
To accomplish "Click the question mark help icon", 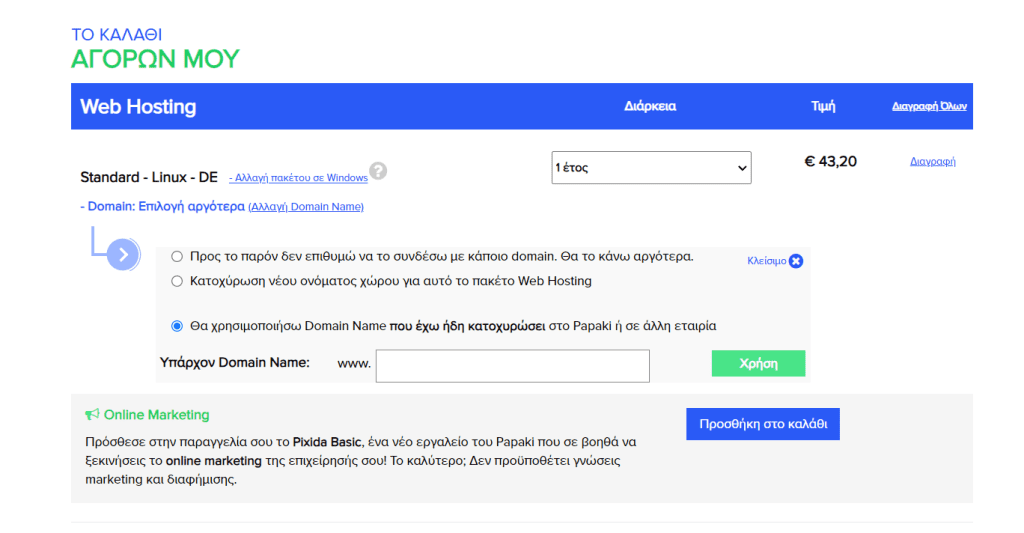I will click(x=378, y=171).
